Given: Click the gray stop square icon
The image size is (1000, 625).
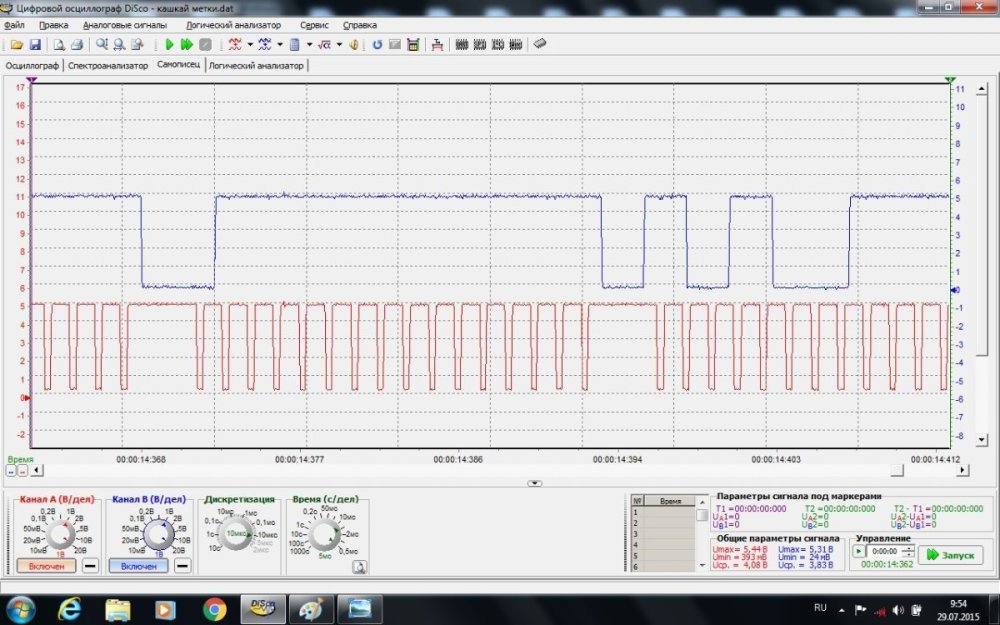Looking at the screenshot, I should pyautogui.click(x=205, y=45).
